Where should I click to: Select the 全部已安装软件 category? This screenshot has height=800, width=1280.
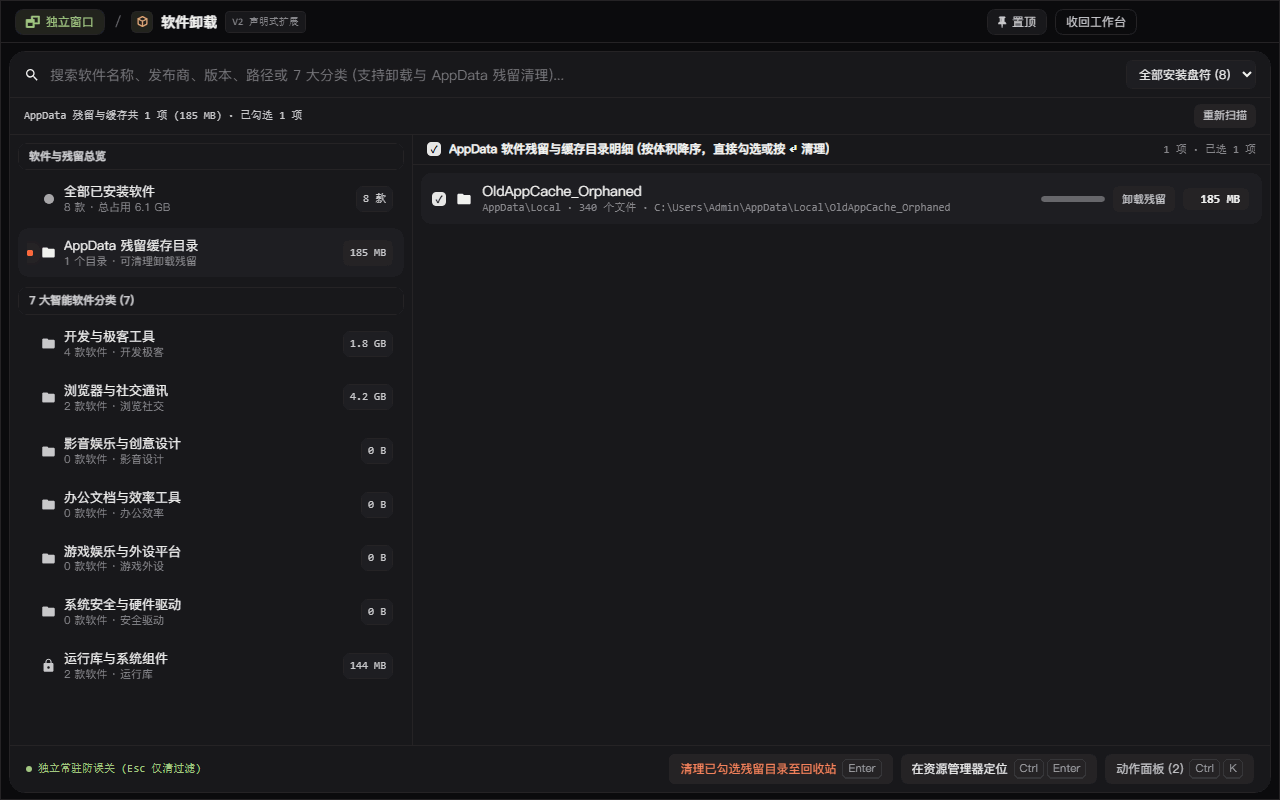pyautogui.click(x=211, y=199)
